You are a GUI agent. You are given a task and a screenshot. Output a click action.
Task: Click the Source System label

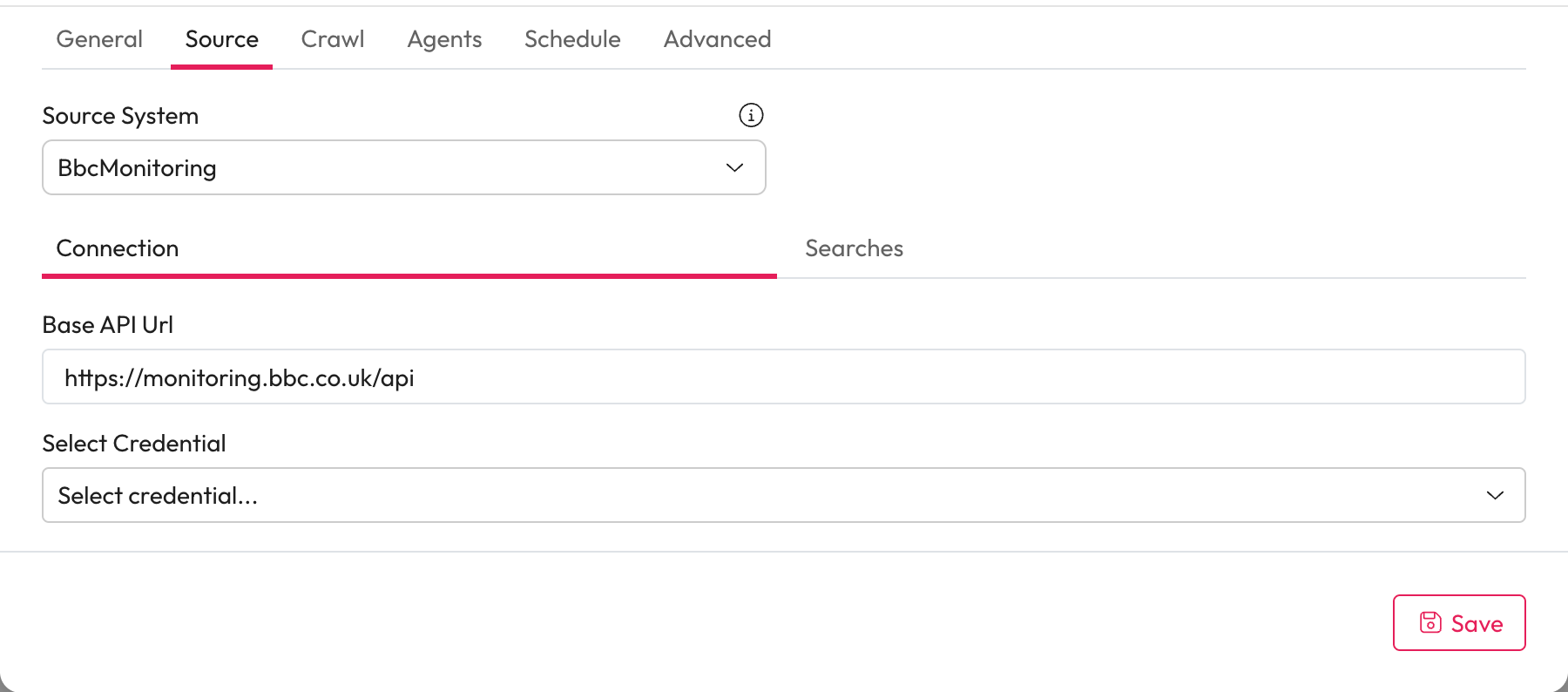(120, 116)
